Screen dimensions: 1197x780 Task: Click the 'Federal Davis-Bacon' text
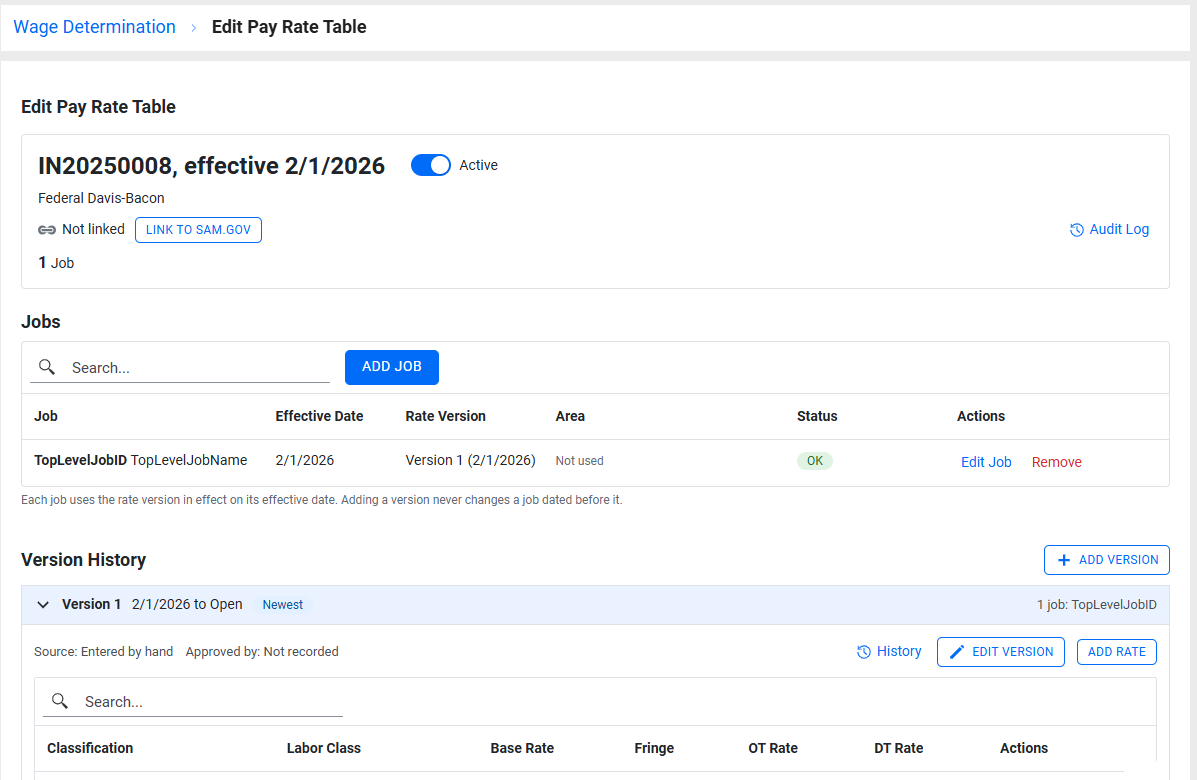[x=102, y=198]
